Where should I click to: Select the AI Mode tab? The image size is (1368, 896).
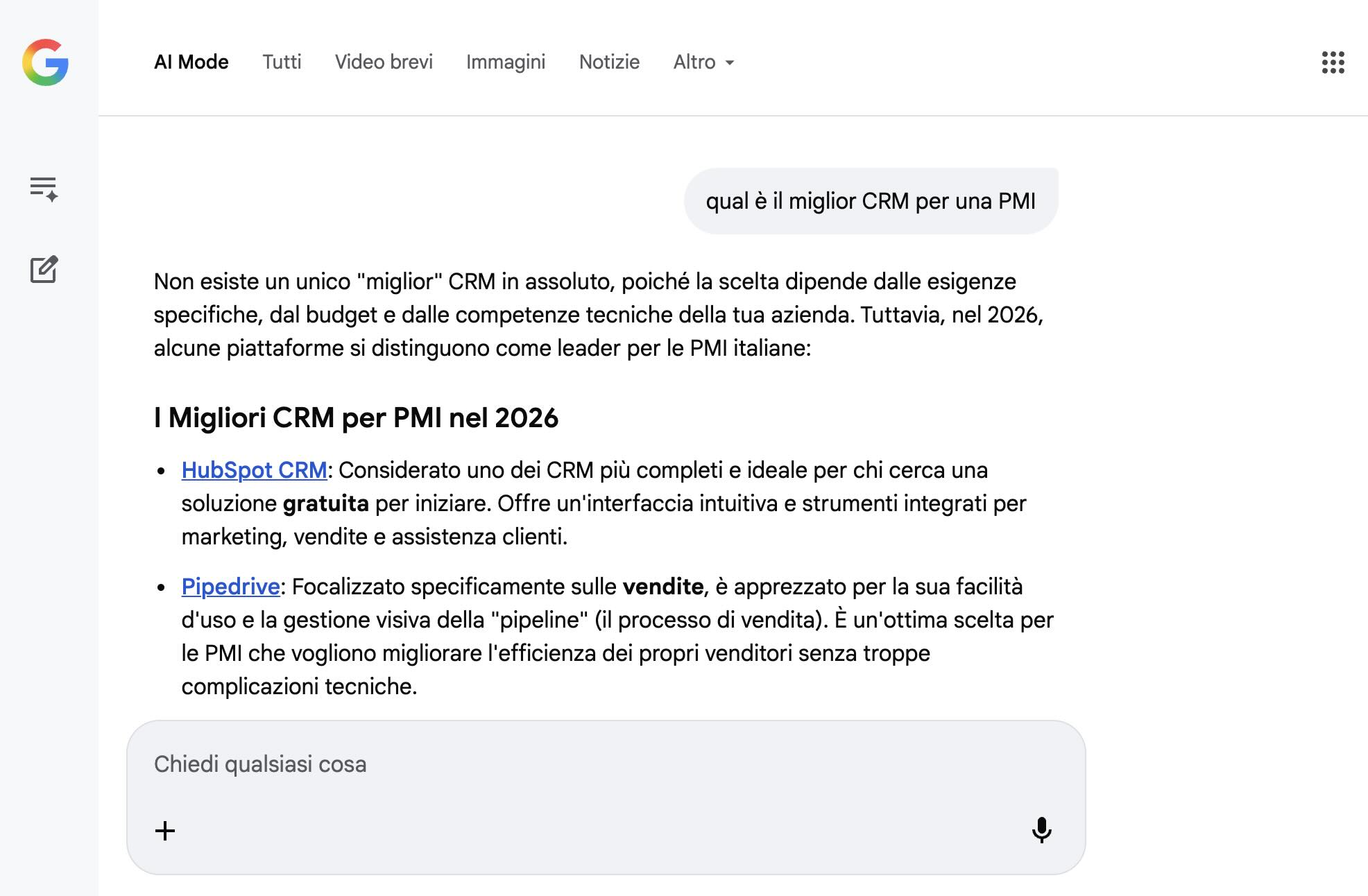(x=191, y=62)
